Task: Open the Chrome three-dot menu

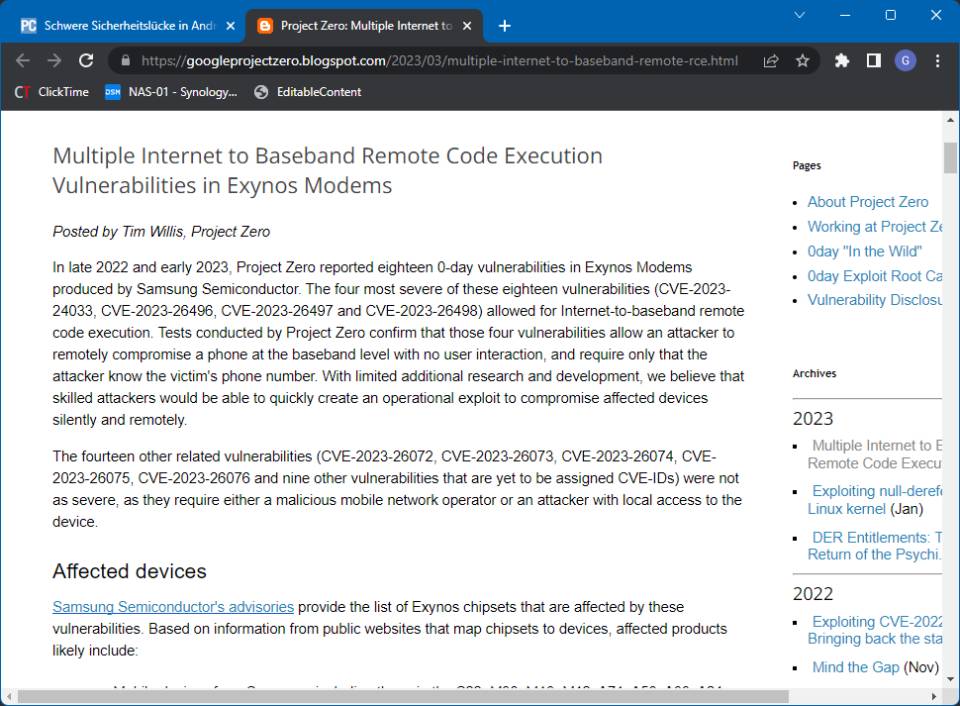Action: coord(937,61)
